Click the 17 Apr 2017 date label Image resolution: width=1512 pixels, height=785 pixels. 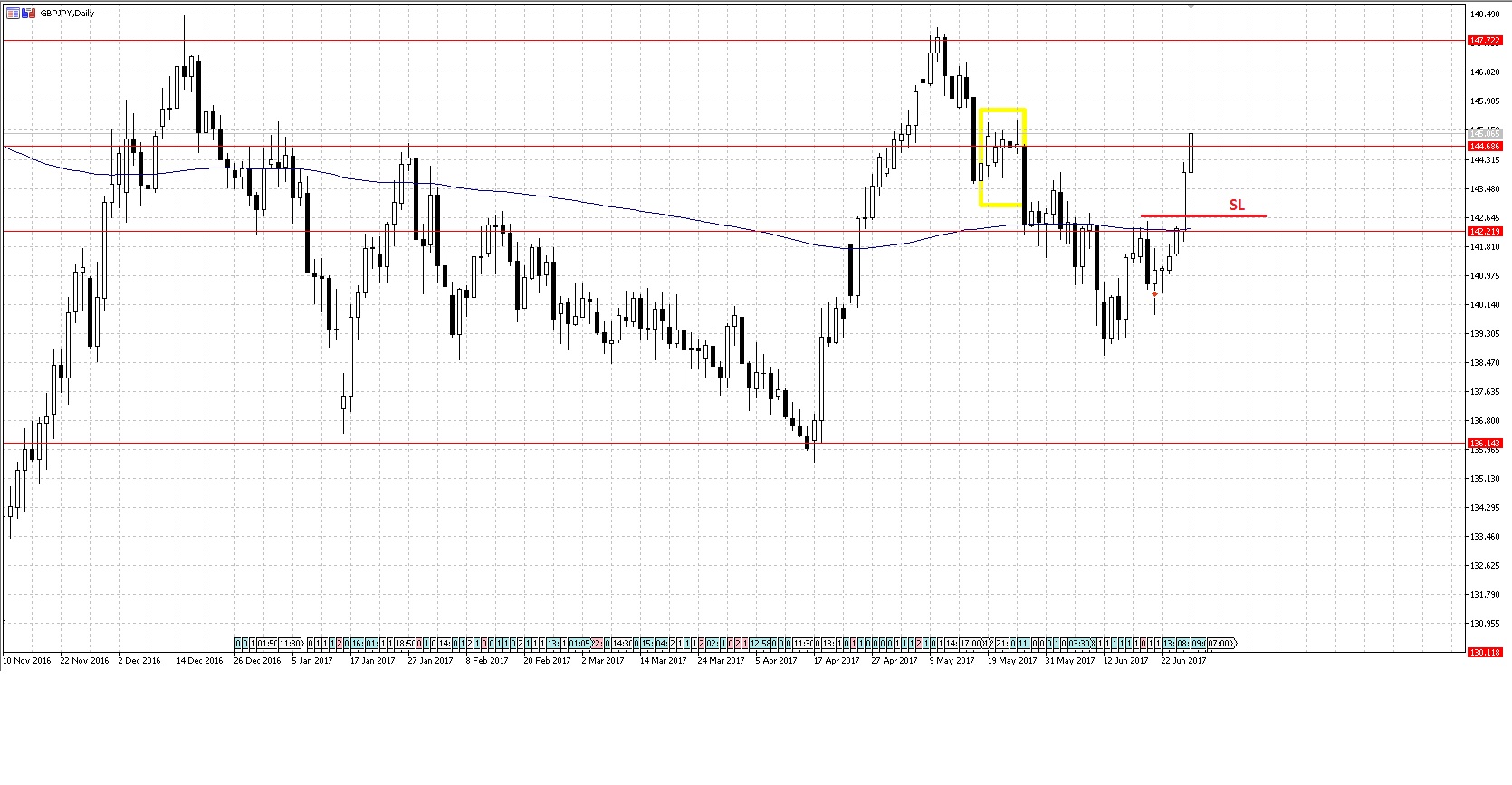836,661
